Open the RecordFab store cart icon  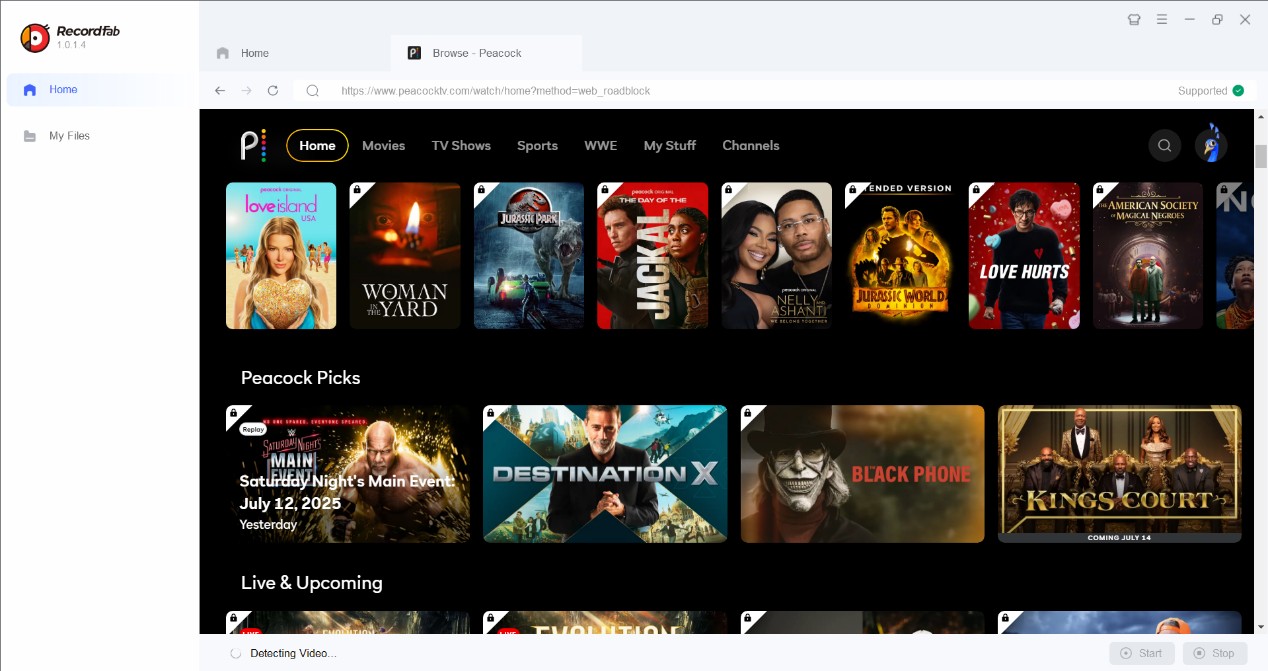(1134, 19)
